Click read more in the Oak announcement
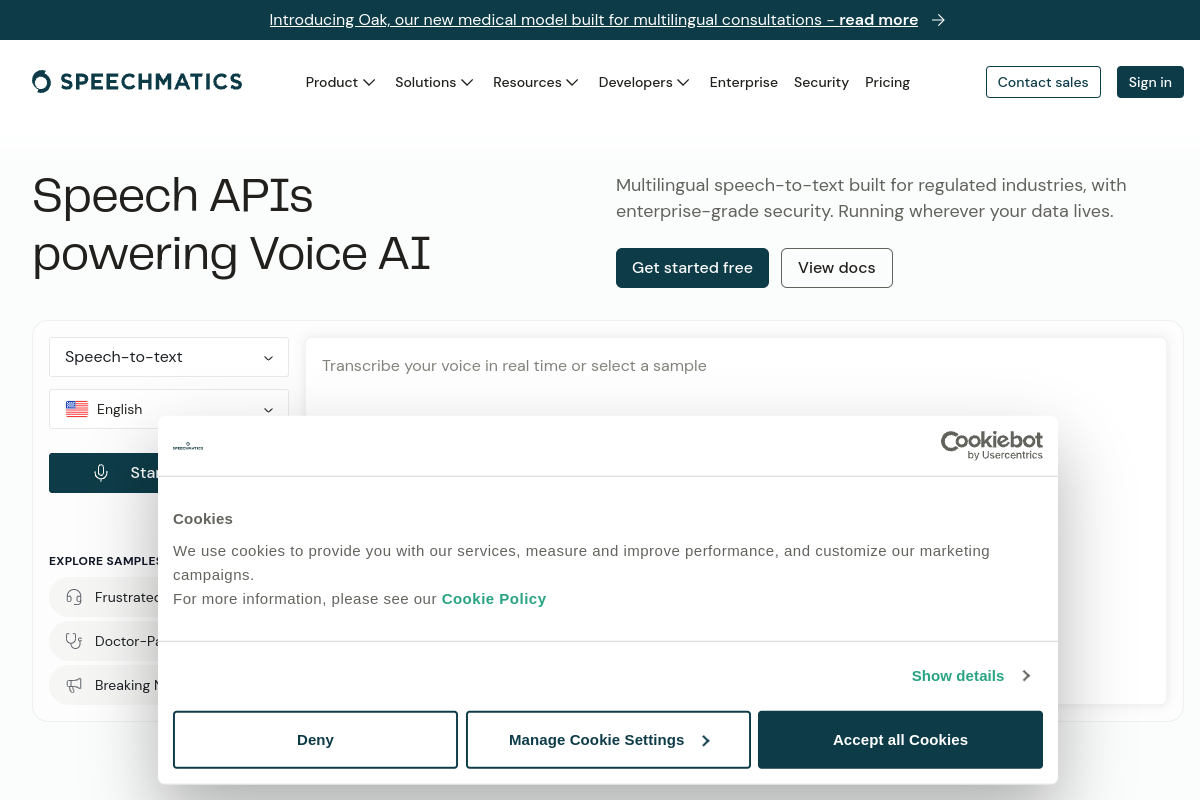Screen dimensions: 1200x800 878,20
